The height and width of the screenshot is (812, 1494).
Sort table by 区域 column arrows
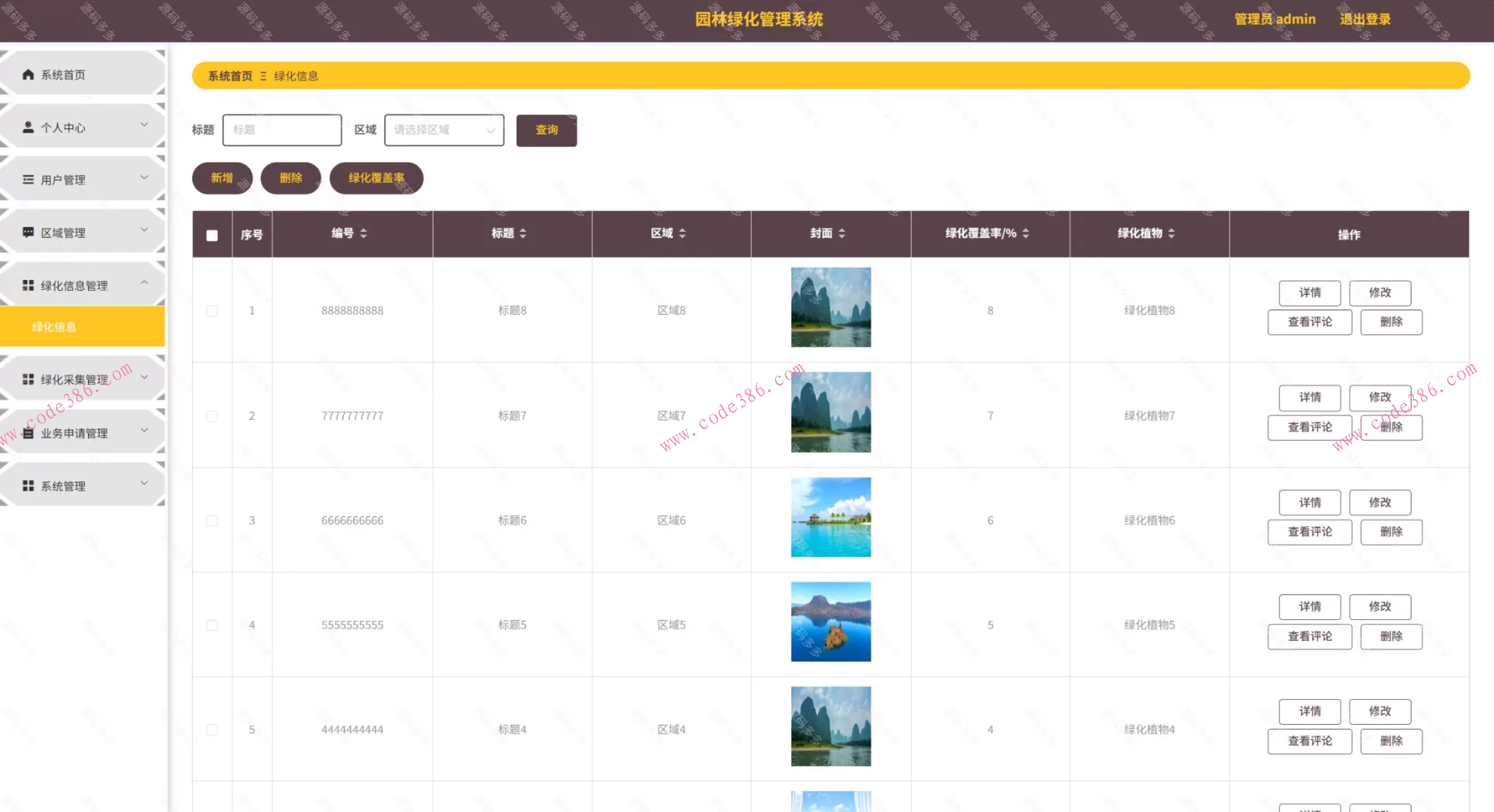682,233
